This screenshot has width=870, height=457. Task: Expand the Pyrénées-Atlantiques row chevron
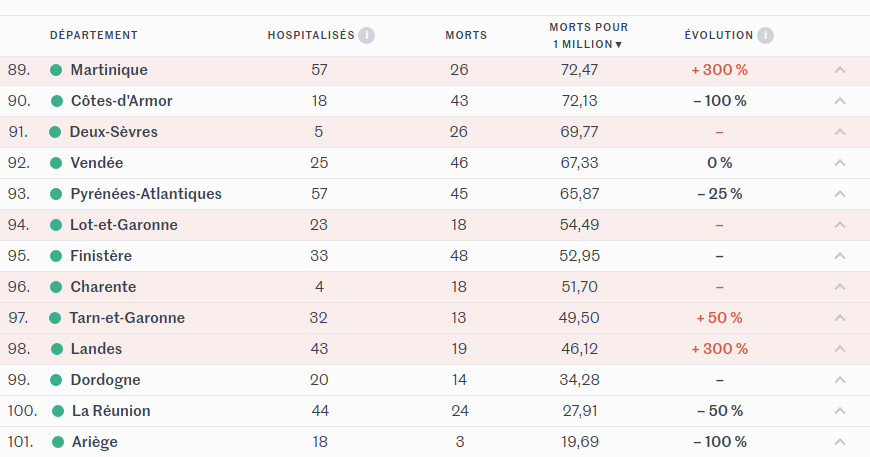[x=839, y=194]
